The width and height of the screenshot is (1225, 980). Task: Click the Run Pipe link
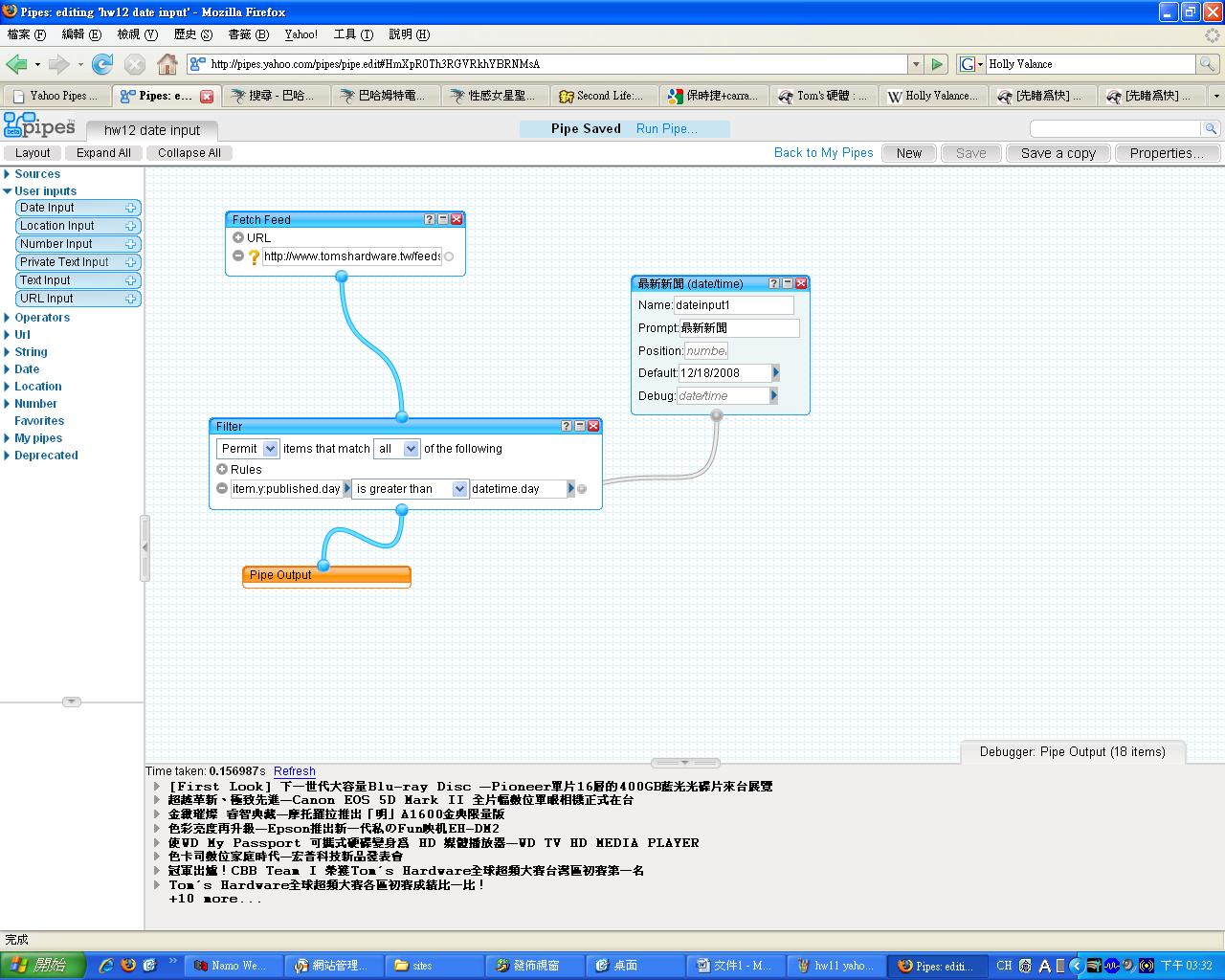667,128
